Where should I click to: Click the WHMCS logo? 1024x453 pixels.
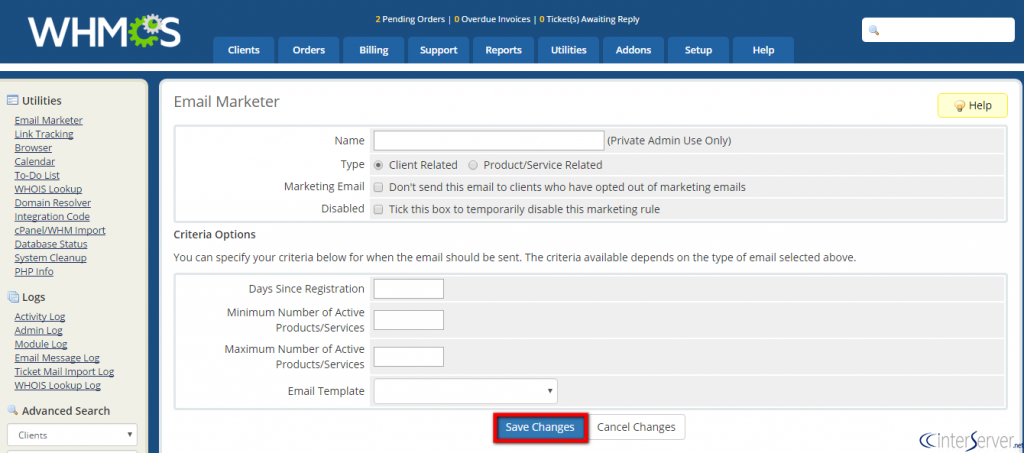[104, 31]
